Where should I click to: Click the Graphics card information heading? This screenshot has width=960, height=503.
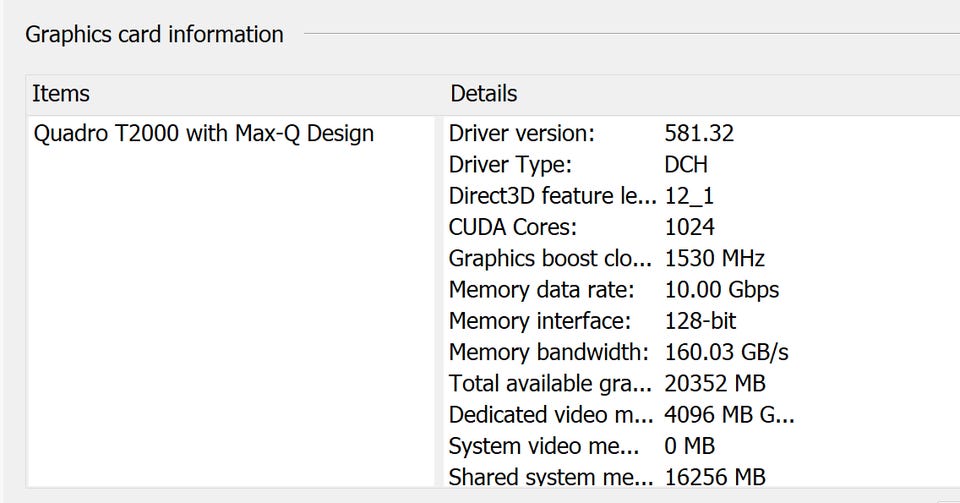154,34
